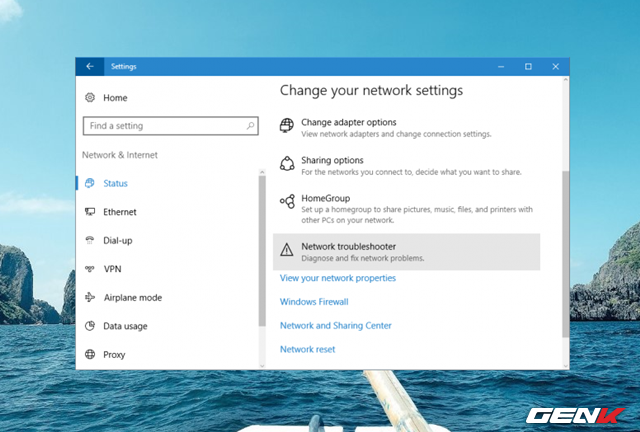The height and width of the screenshot is (432, 640).
Task: Maximize the Settings window
Action: coord(528,67)
